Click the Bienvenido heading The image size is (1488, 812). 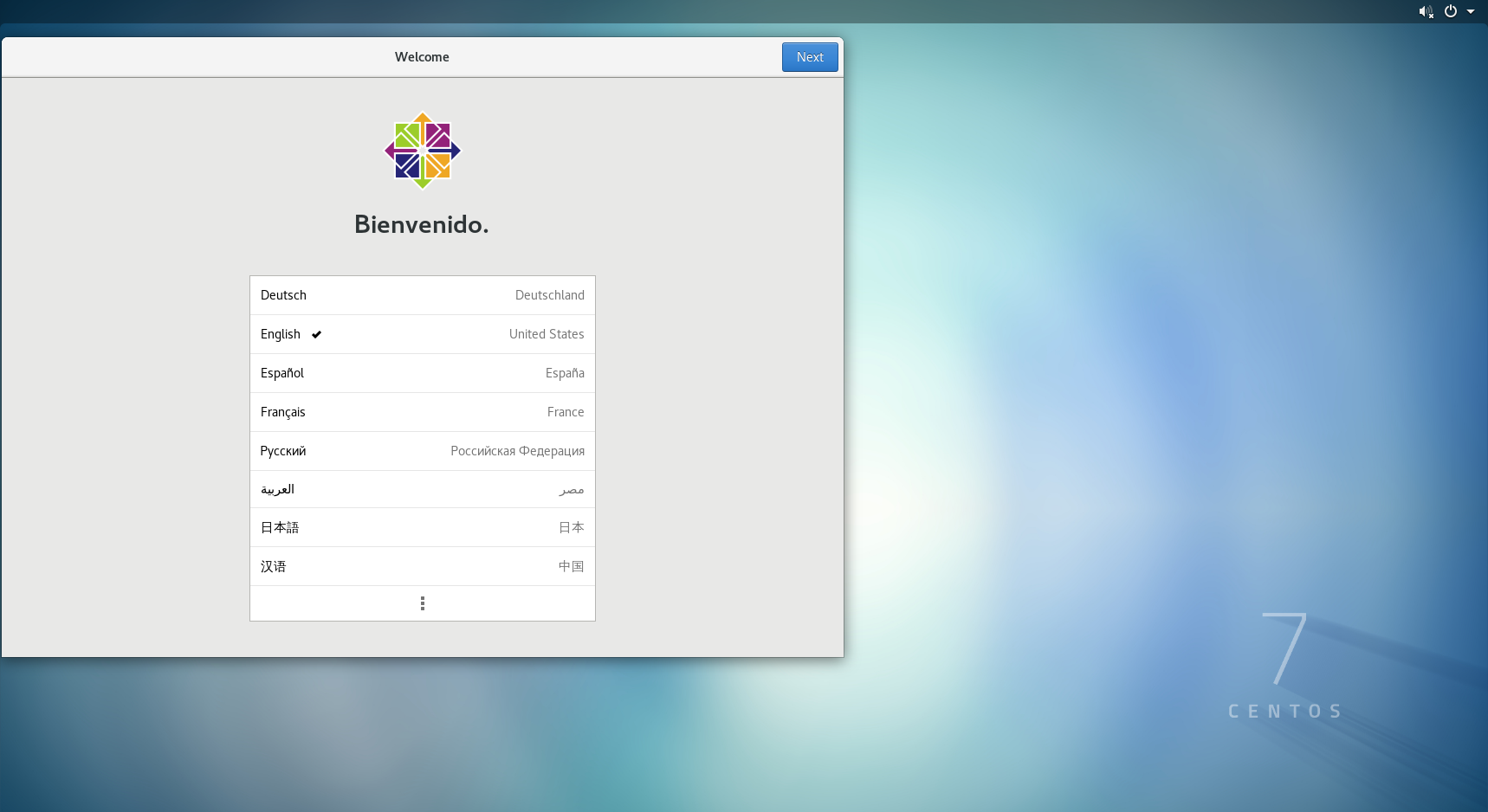point(422,224)
